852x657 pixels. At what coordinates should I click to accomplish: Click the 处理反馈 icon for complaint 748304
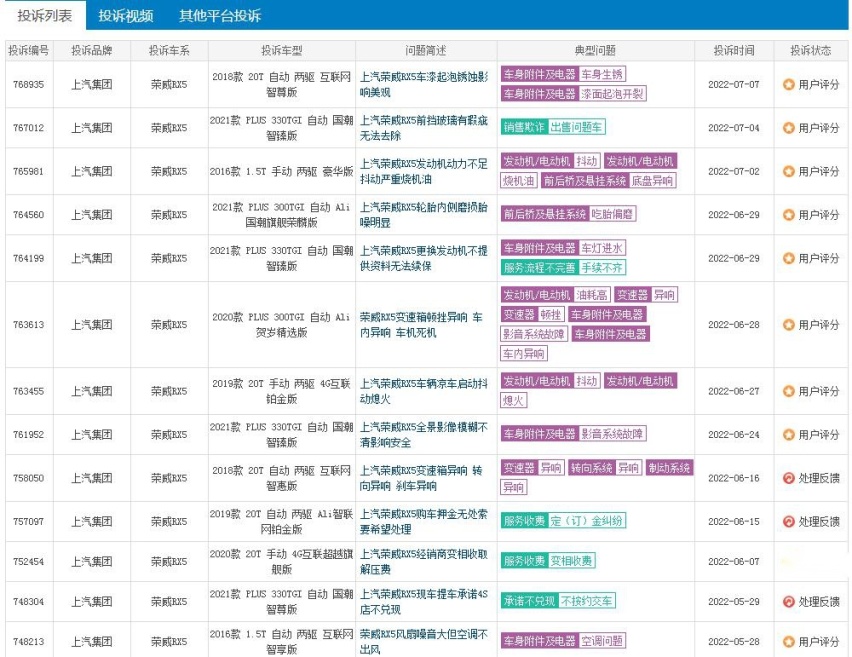point(788,601)
